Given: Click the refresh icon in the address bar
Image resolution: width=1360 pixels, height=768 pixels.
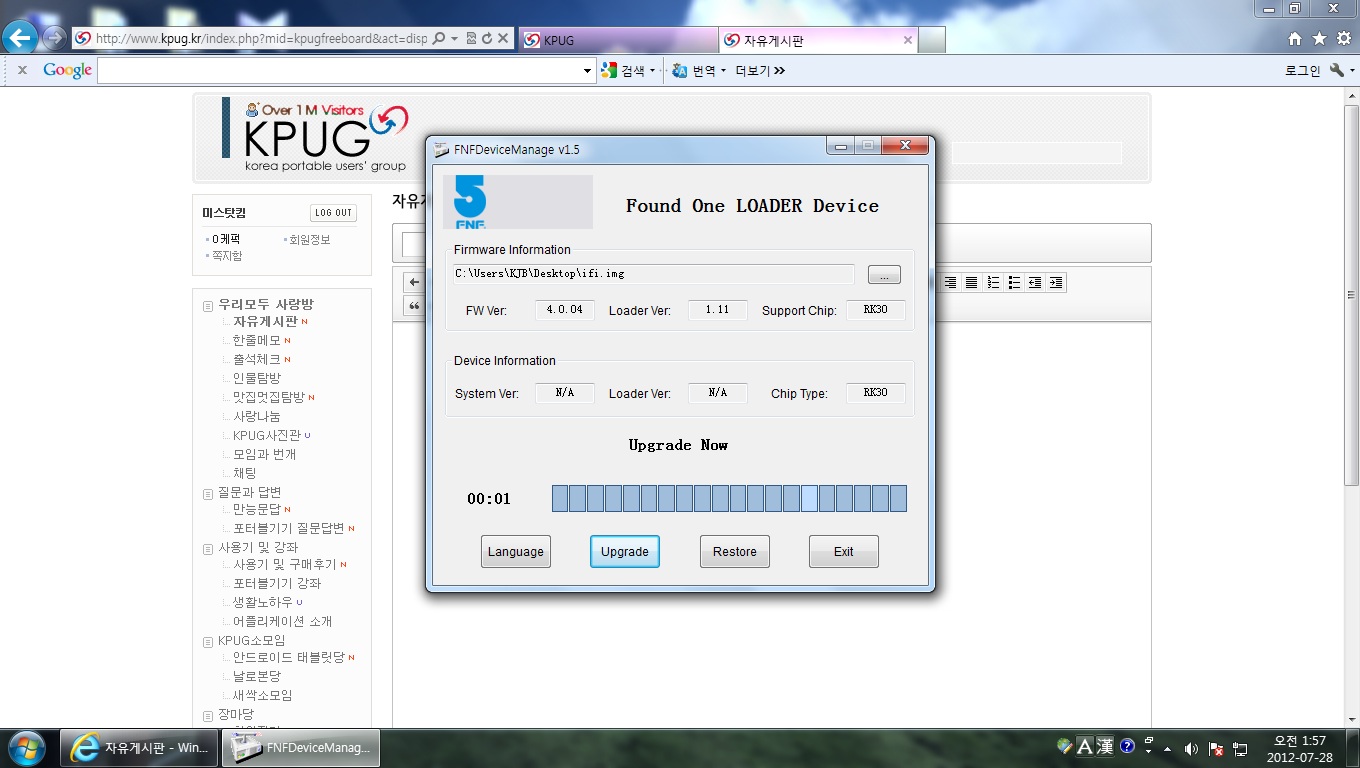Looking at the screenshot, I should click(487, 39).
